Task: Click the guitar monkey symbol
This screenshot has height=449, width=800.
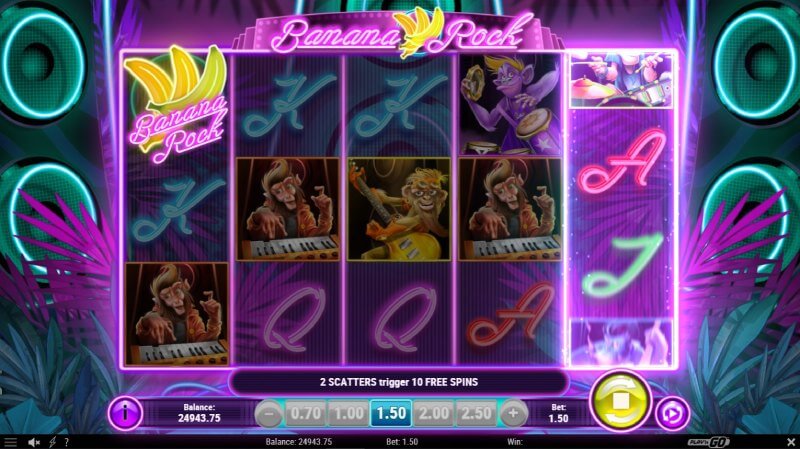Action: [399, 209]
